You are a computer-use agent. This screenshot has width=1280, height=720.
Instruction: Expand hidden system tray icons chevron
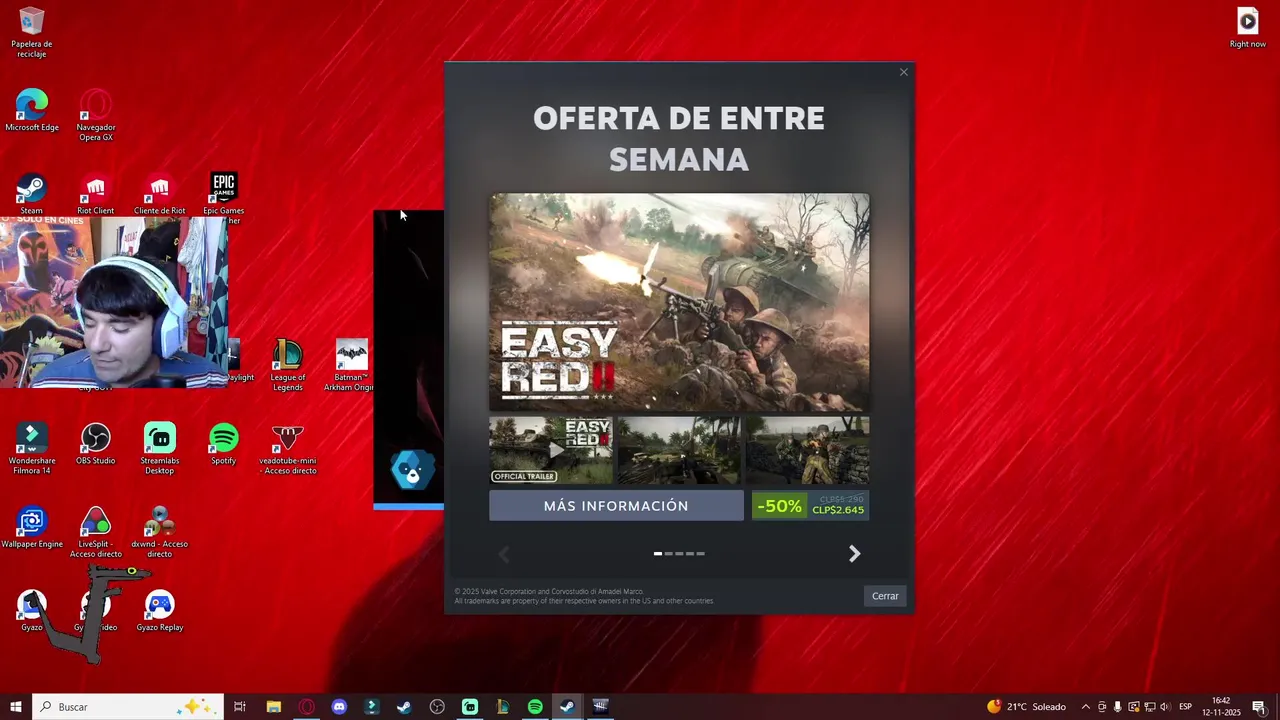[x=1086, y=707]
